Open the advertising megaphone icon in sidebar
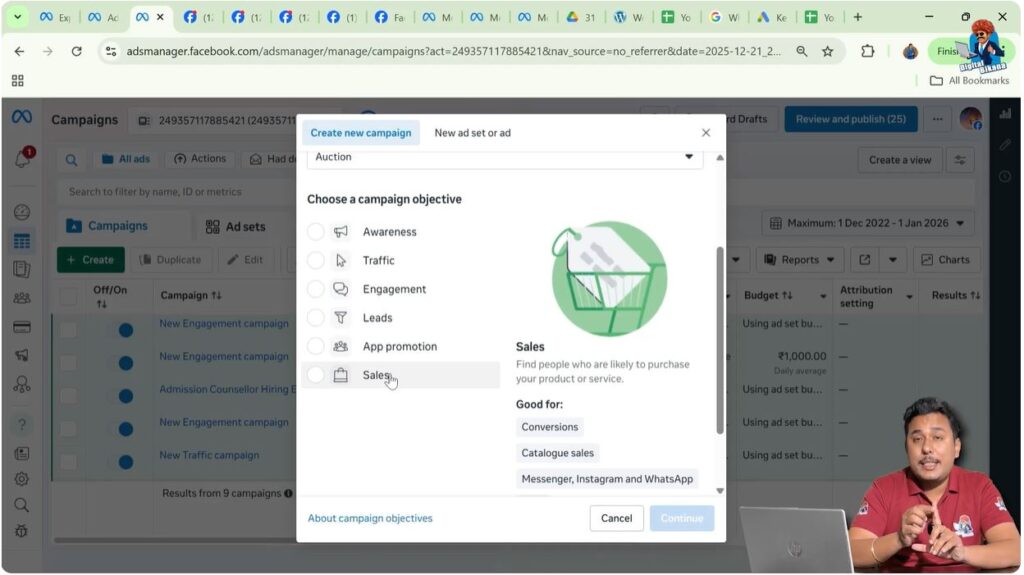Image resolution: width=1024 pixels, height=575 pixels. click(21, 355)
